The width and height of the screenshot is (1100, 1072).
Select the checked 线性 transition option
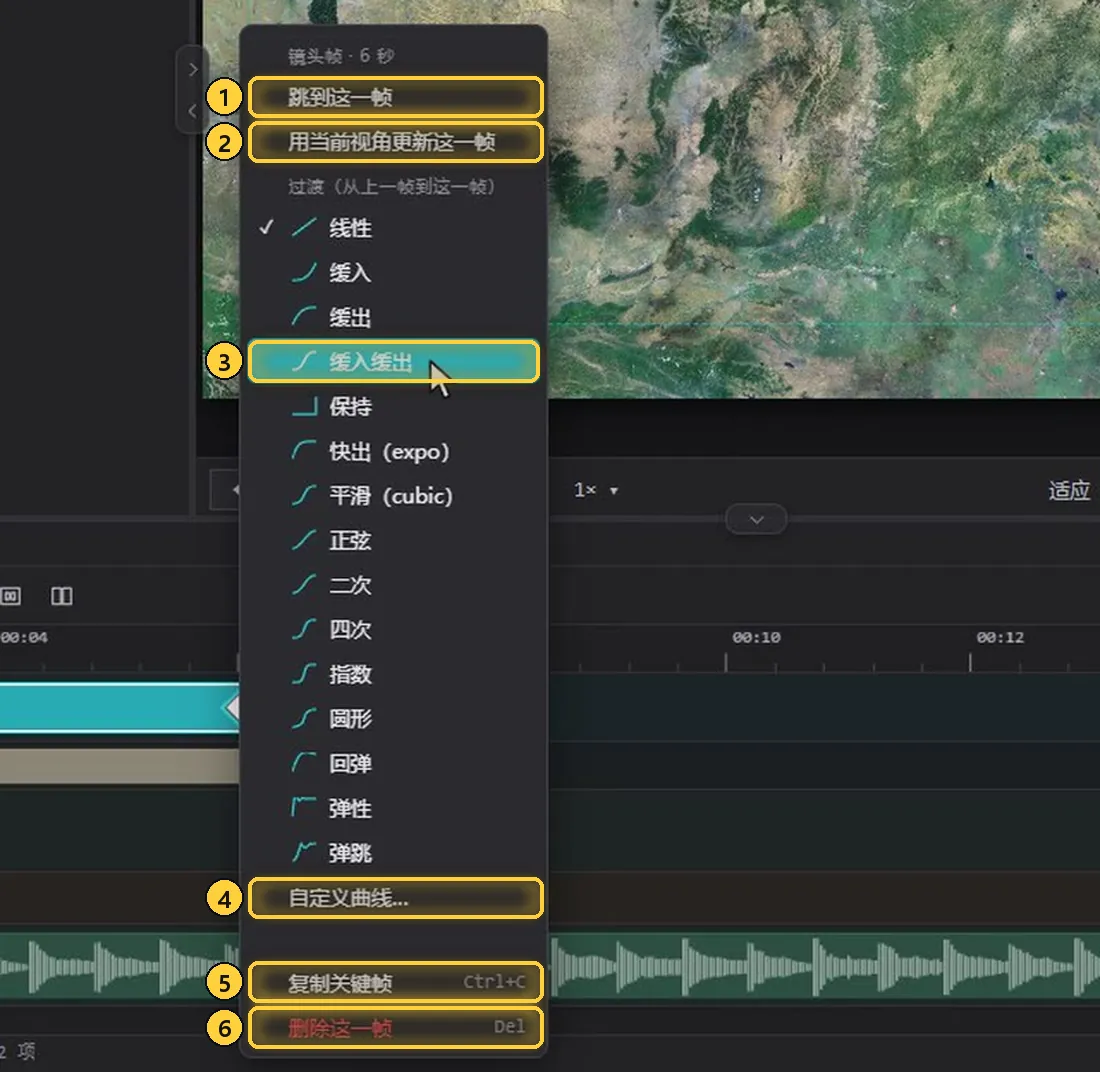point(393,228)
